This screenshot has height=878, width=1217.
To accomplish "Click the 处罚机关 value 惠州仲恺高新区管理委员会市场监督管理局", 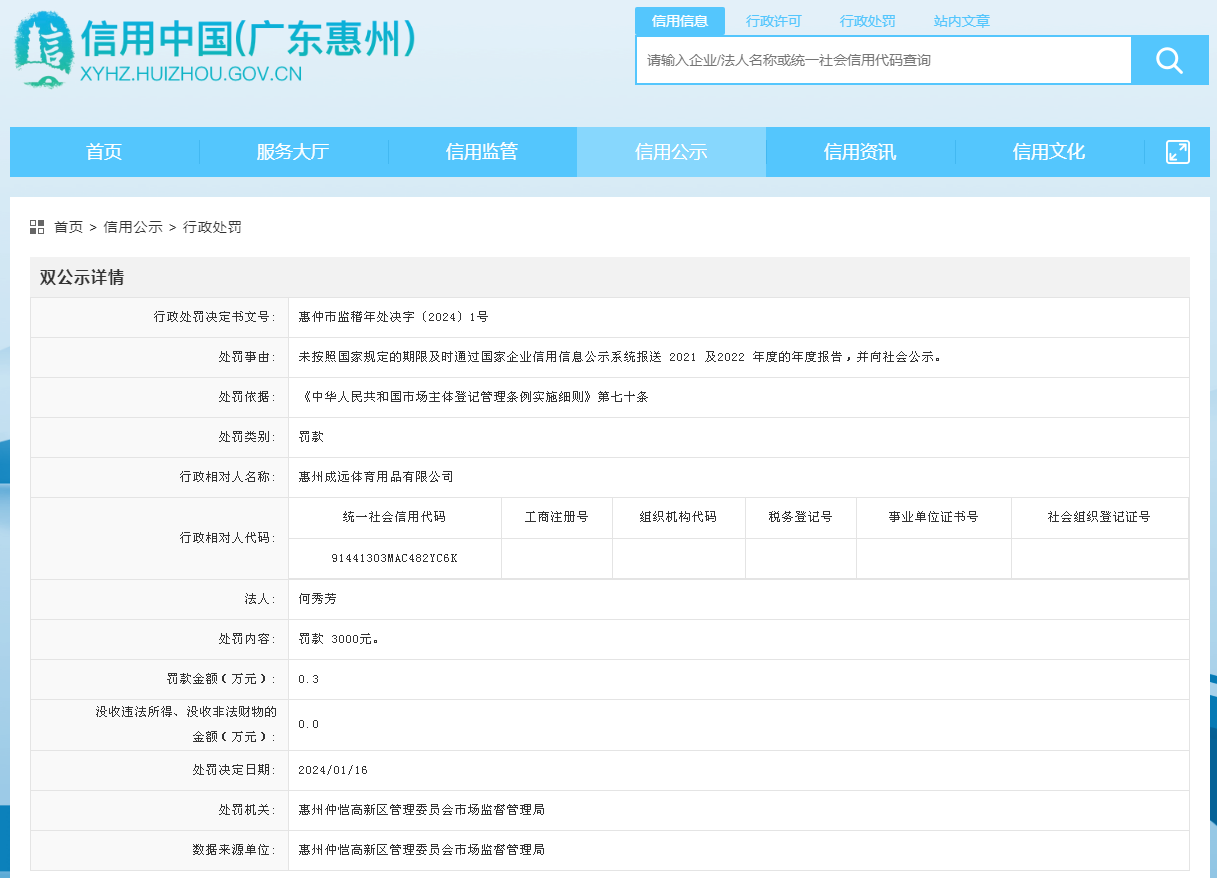I will coord(422,809).
